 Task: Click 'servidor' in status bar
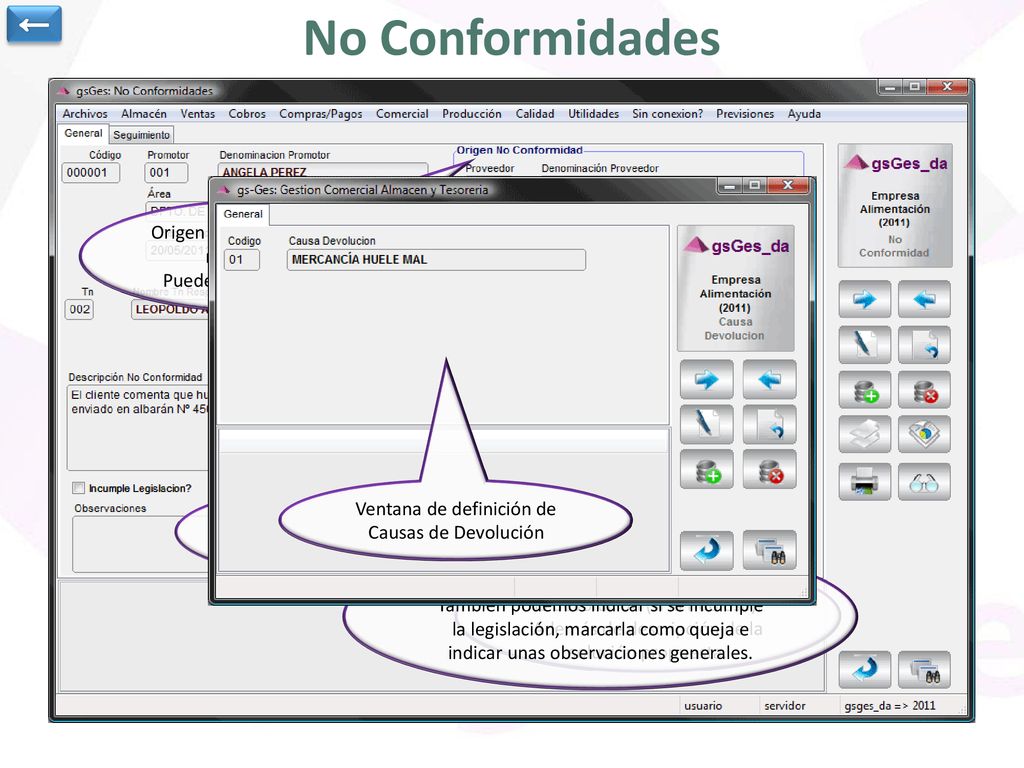click(785, 706)
